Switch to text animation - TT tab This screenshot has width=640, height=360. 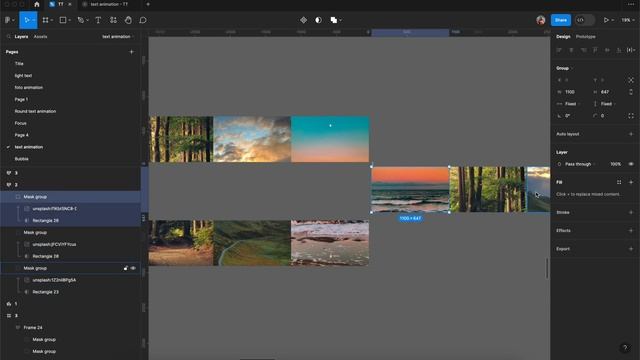(108, 4)
